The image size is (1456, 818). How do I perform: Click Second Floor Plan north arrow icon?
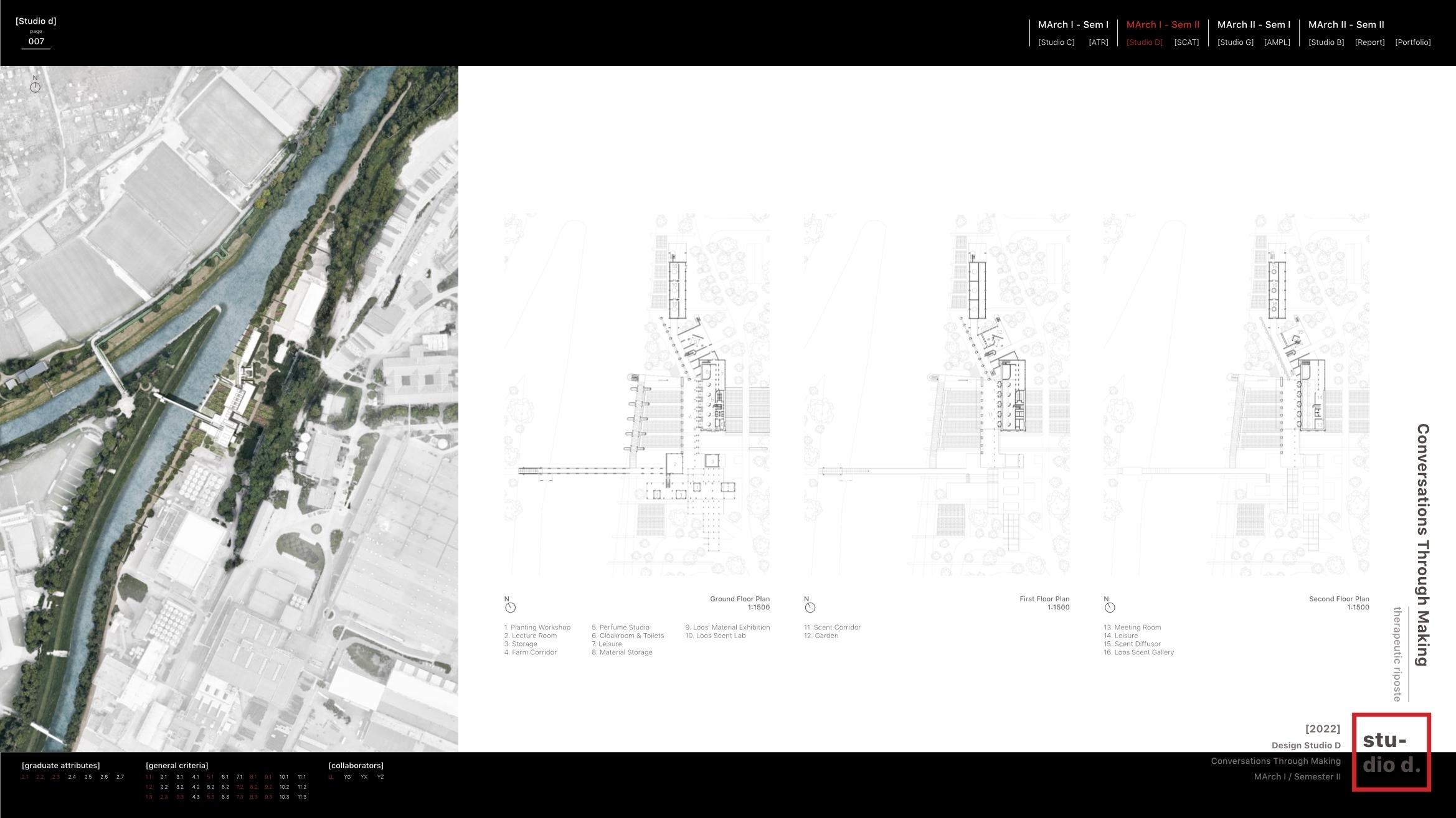[x=1109, y=607]
